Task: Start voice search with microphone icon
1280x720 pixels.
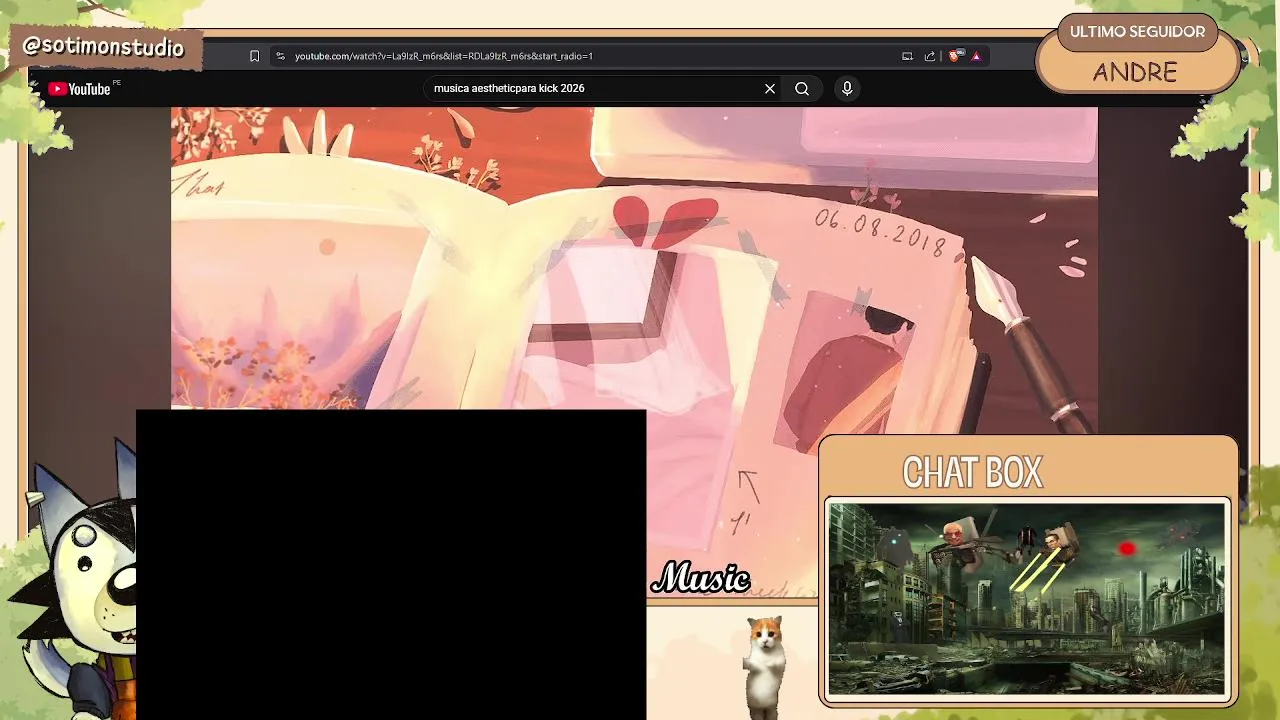Action: pos(847,88)
